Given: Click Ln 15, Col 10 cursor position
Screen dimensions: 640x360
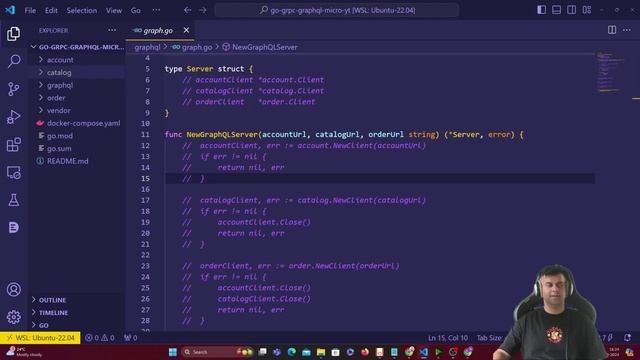Looking at the screenshot, I should point(448,338).
